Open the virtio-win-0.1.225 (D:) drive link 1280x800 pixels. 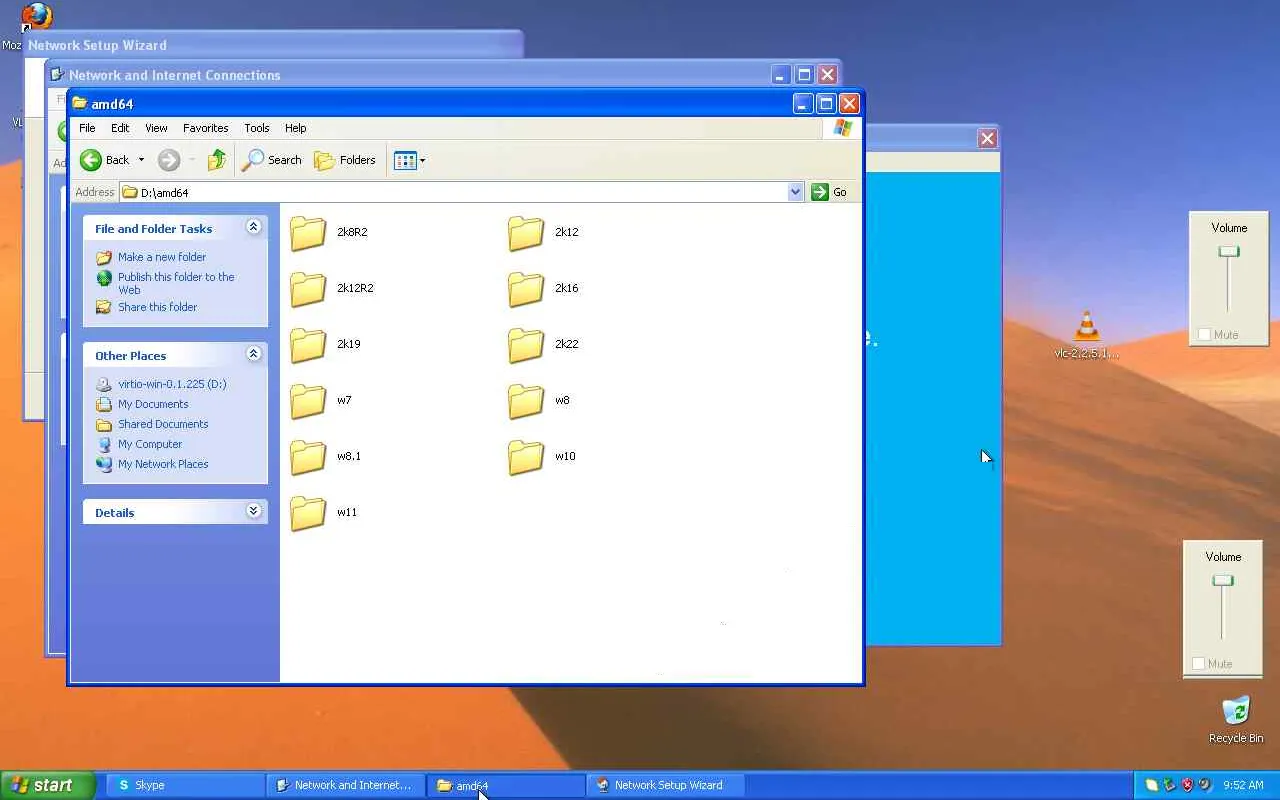point(172,384)
